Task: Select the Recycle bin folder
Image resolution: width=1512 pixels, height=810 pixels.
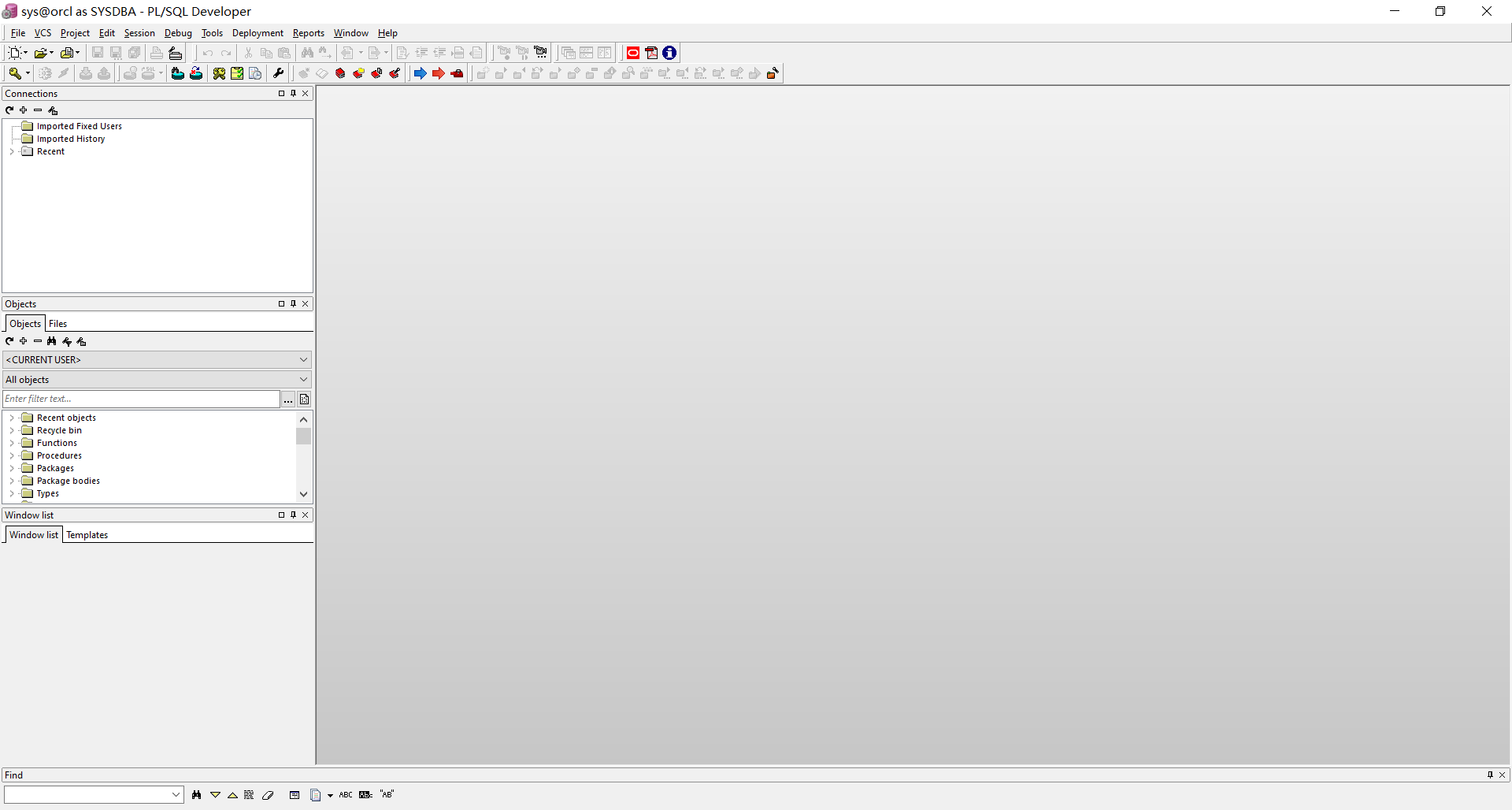Action: (59, 430)
